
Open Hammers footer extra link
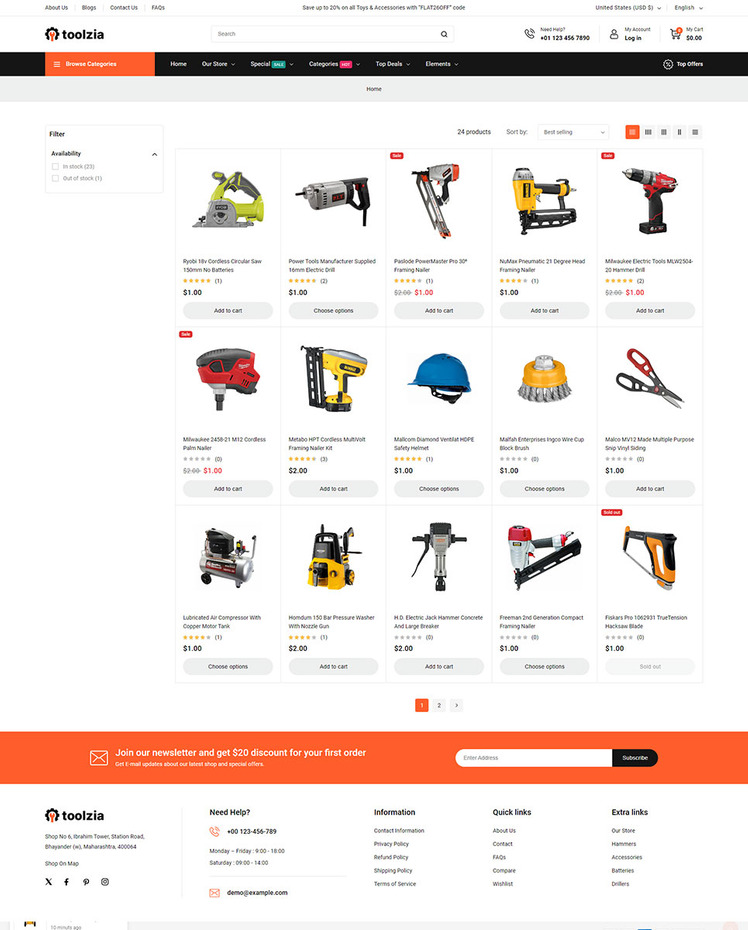tap(623, 844)
